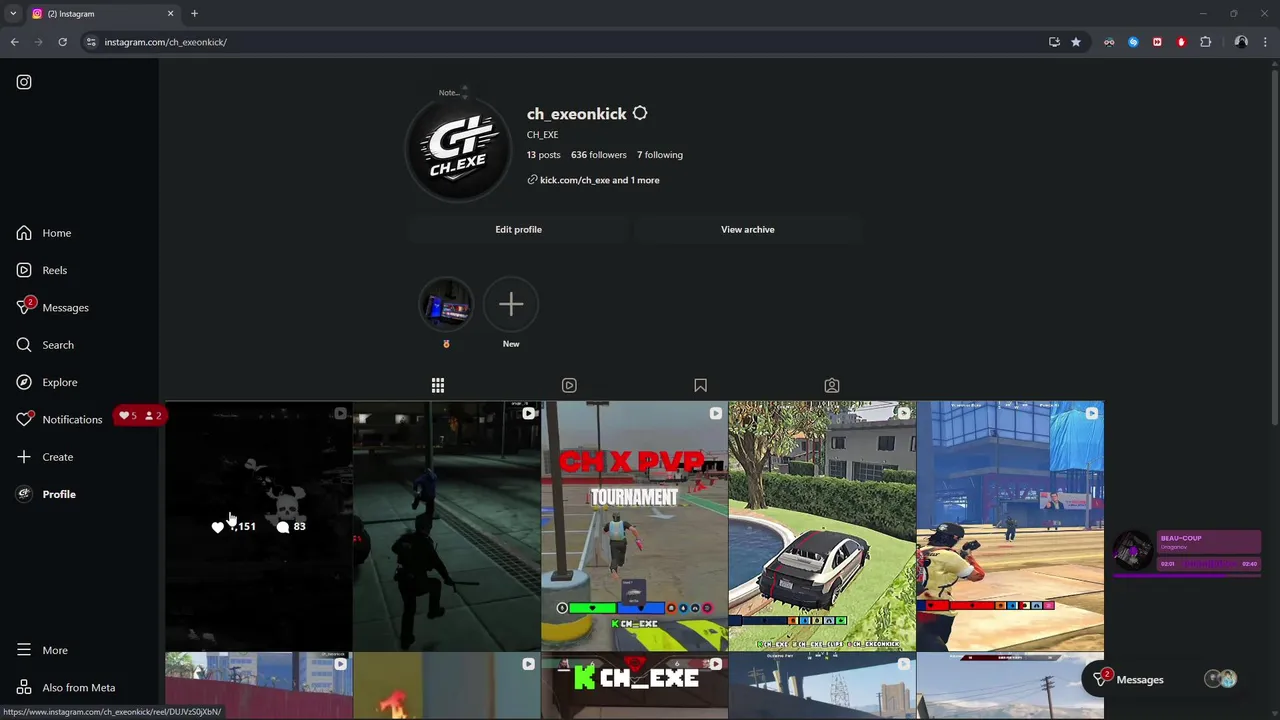Screen dimensions: 1280x720
Task: Add a New highlight
Action: [511, 305]
